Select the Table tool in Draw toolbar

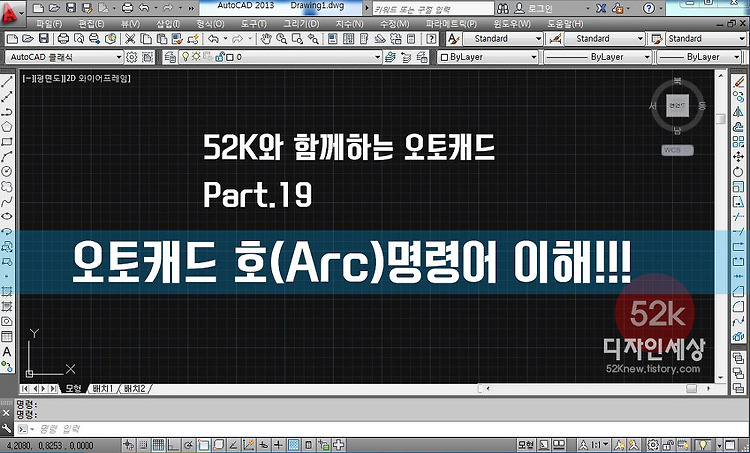[x=7, y=336]
